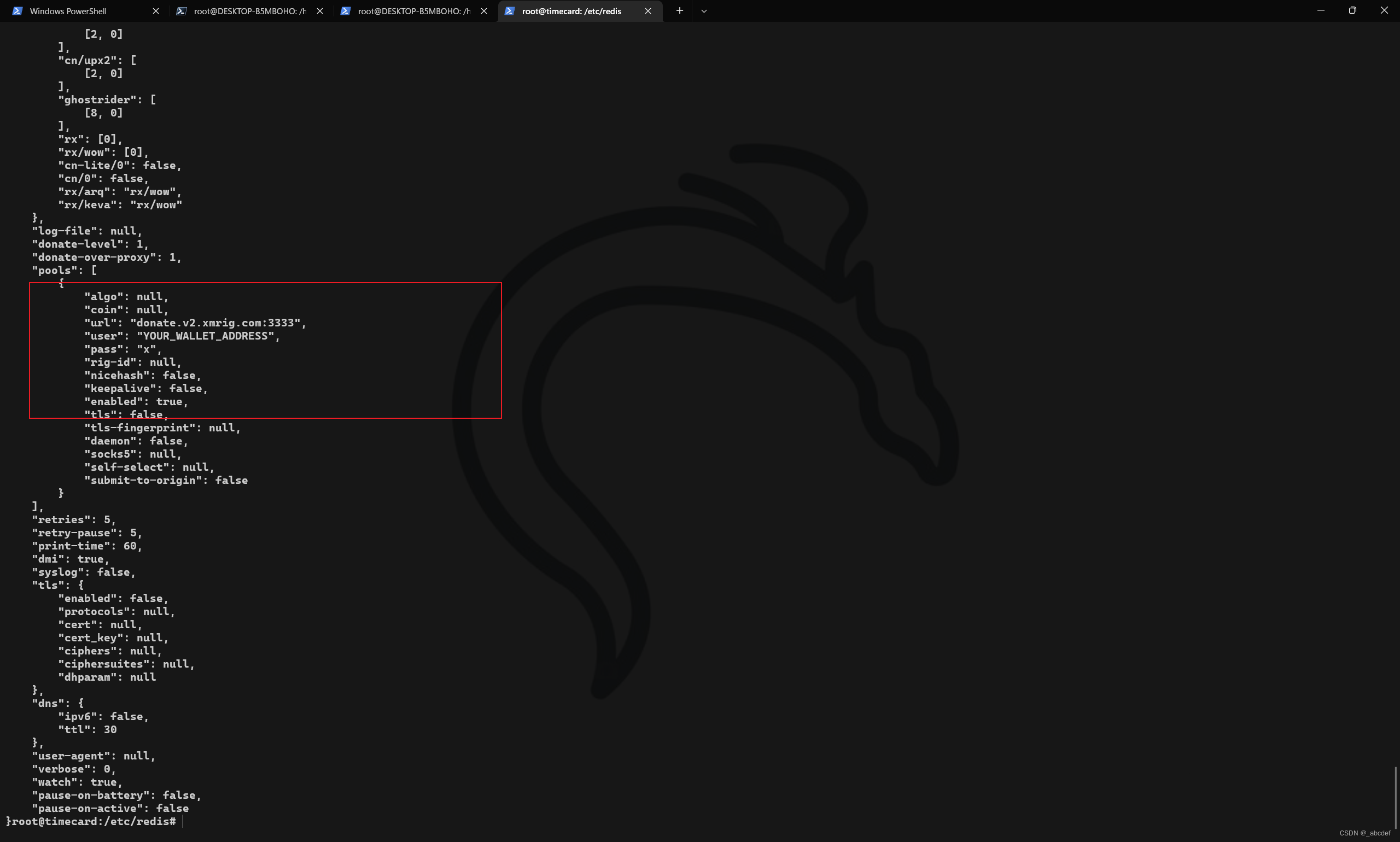Expand the new-tab profiles dropdown chevron
The height and width of the screenshot is (842, 1400).
pos(704,11)
